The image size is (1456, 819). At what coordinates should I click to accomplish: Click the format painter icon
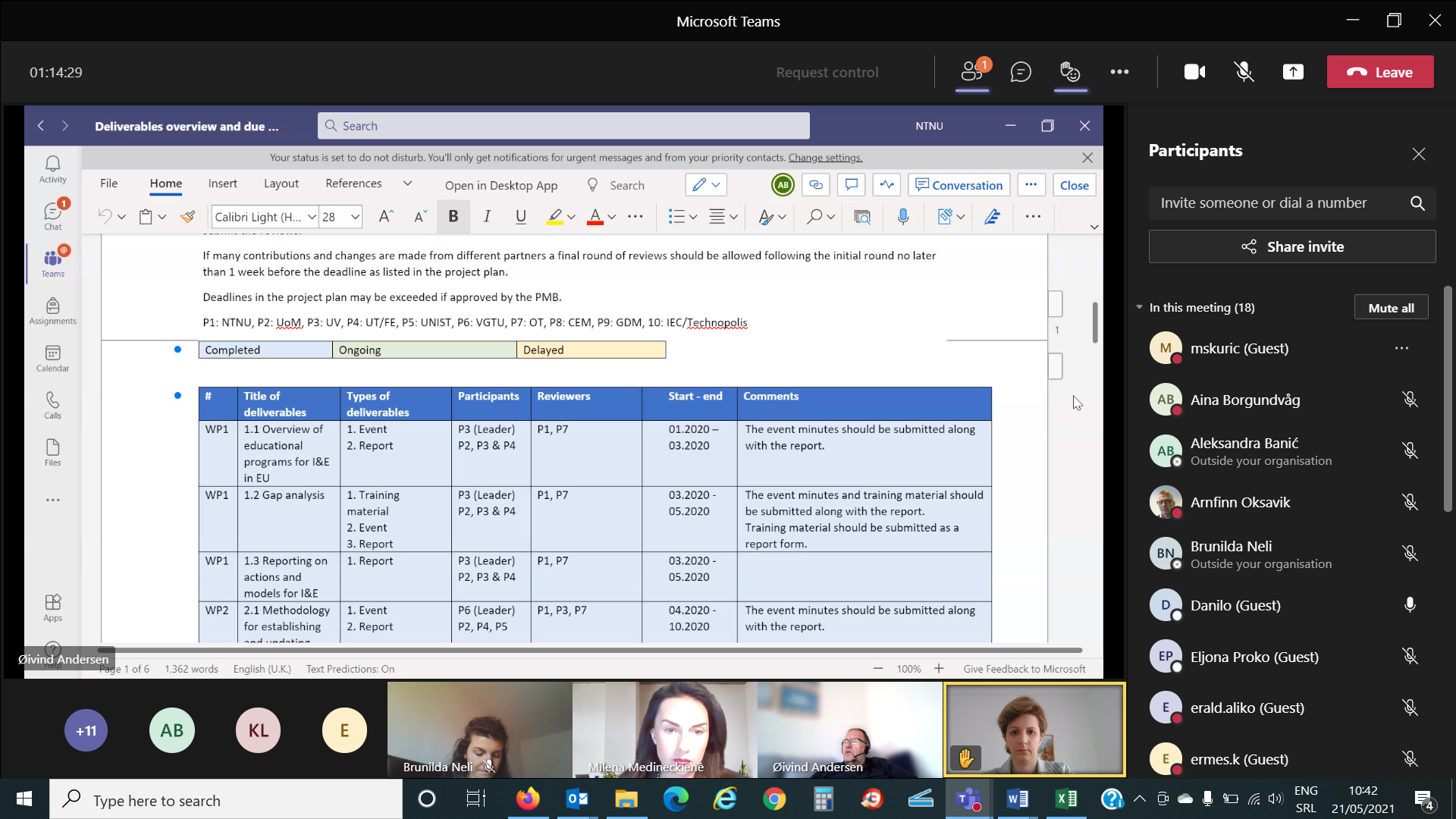click(x=187, y=217)
